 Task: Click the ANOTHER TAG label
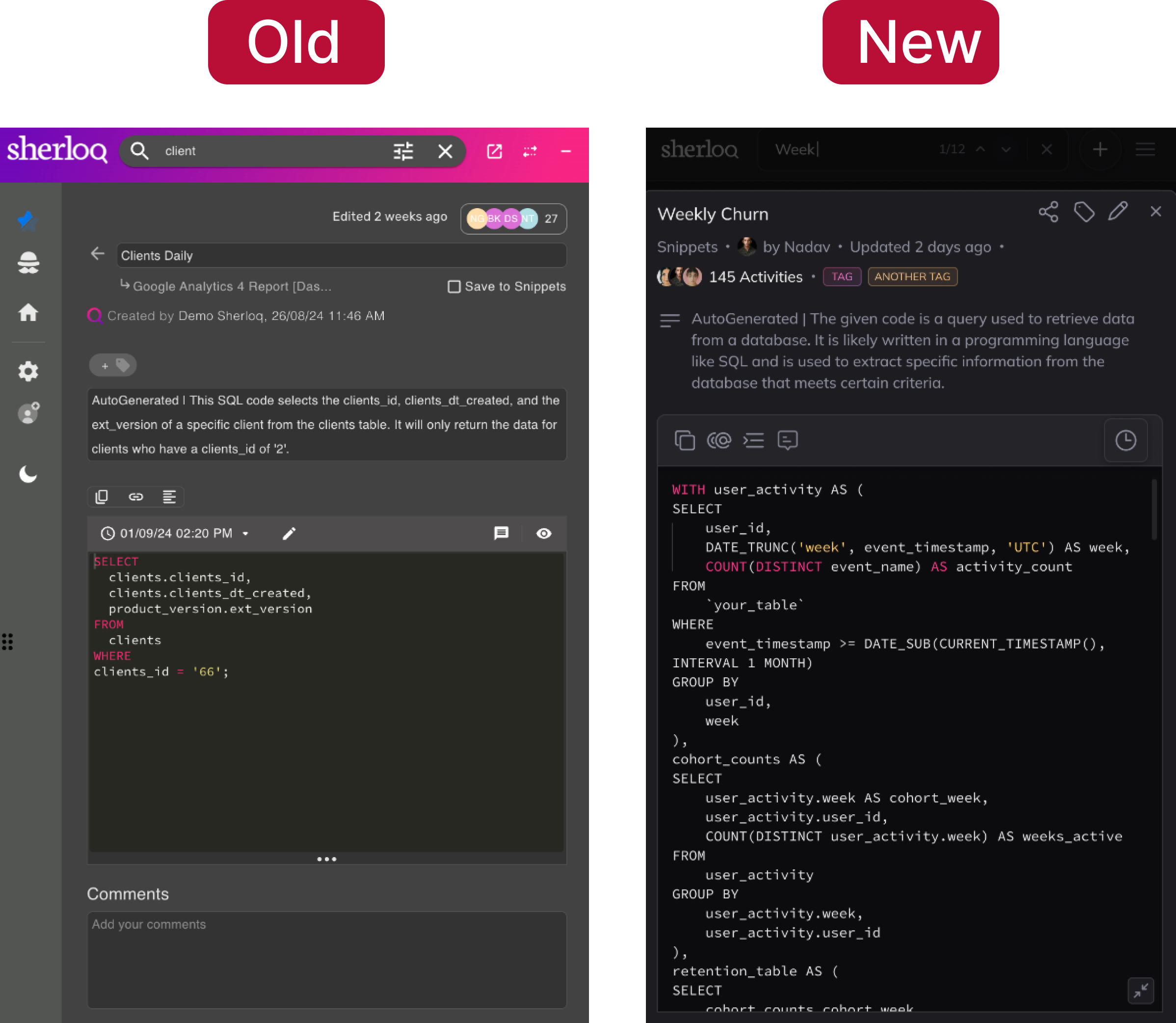[x=911, y=277]
